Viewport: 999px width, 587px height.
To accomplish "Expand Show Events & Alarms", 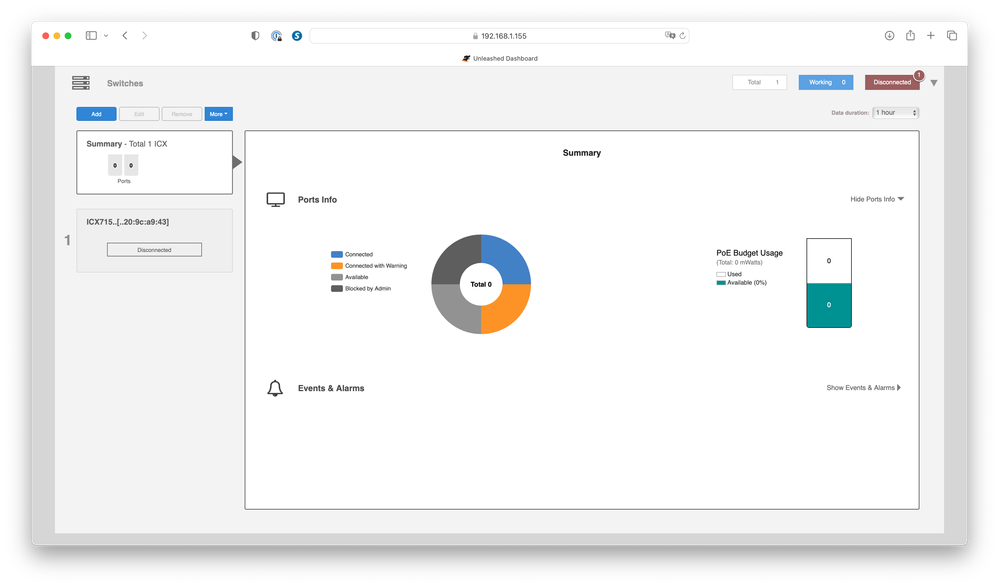I will tap(863, 387).
